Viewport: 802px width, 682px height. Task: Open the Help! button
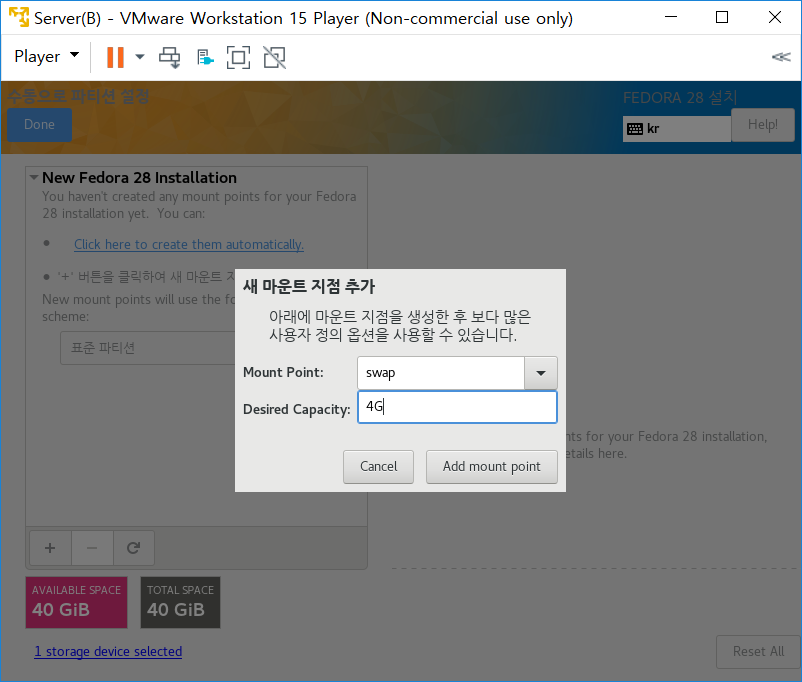763,125
